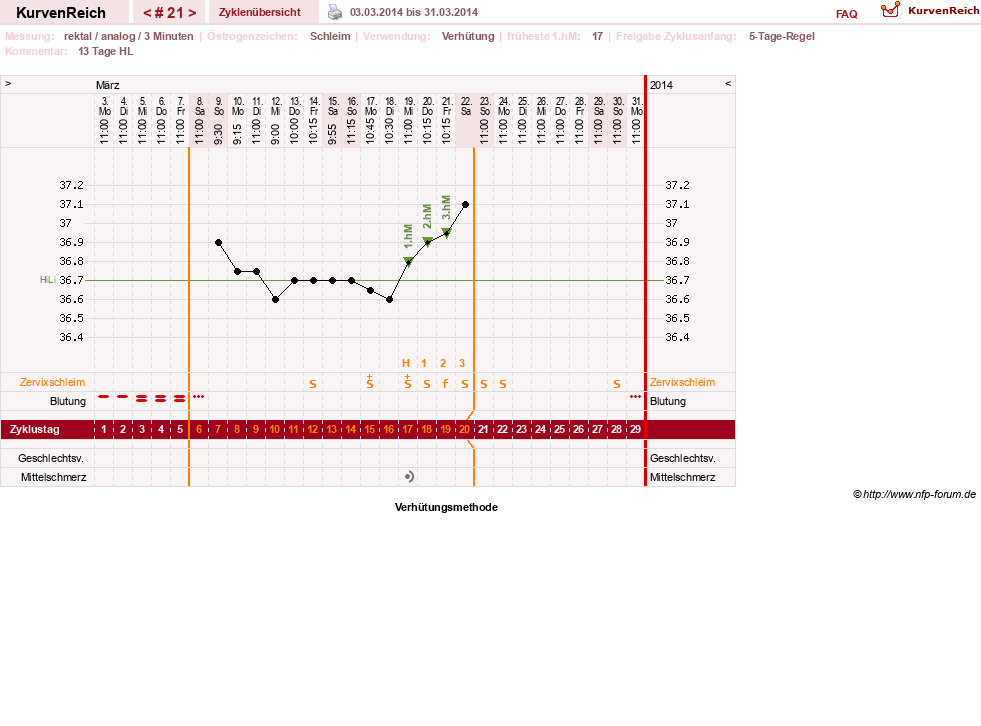Viewport: 981px width, 726px height.
Task: Click cervical mucus S+ on day 17
Action: [408, 382]
